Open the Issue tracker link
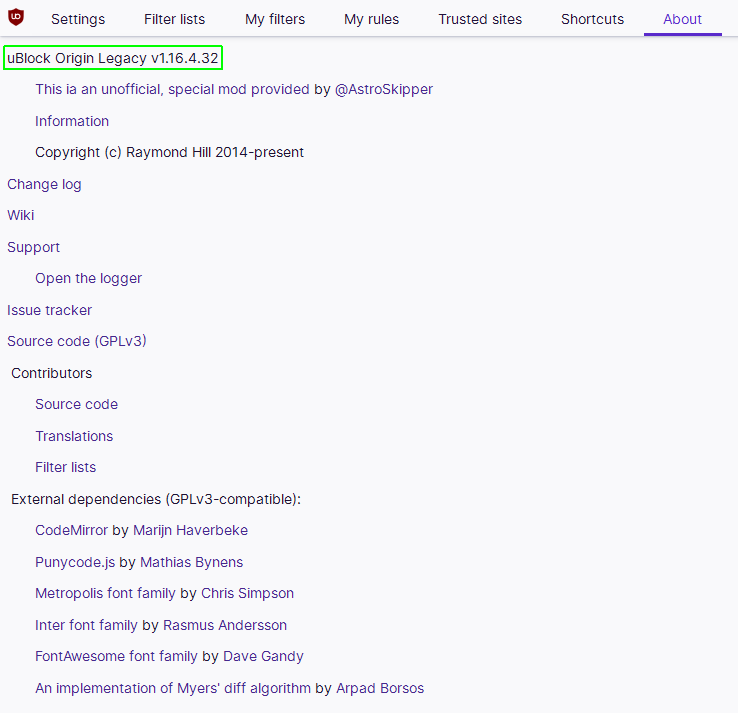 [49, 311]
